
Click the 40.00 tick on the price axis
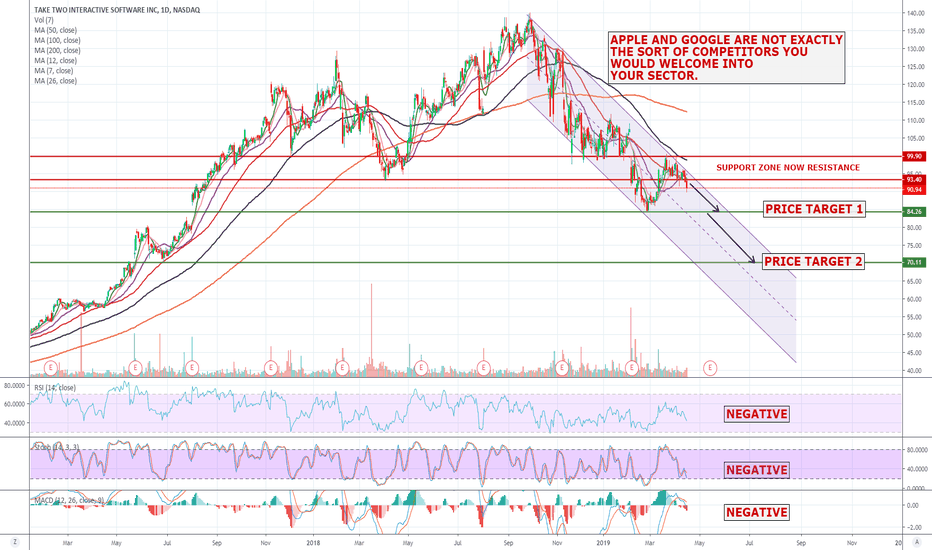tap(915, 370)
